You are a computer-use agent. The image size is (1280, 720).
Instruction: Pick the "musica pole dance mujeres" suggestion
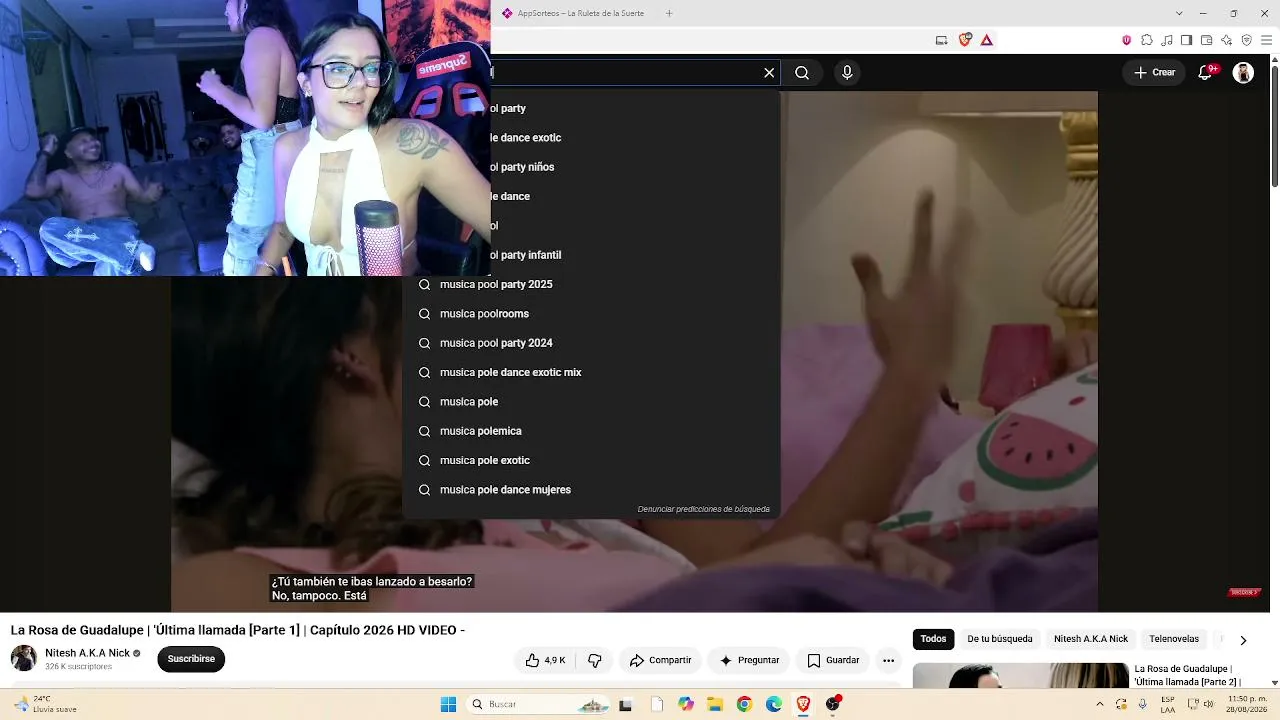click(591, 490)
